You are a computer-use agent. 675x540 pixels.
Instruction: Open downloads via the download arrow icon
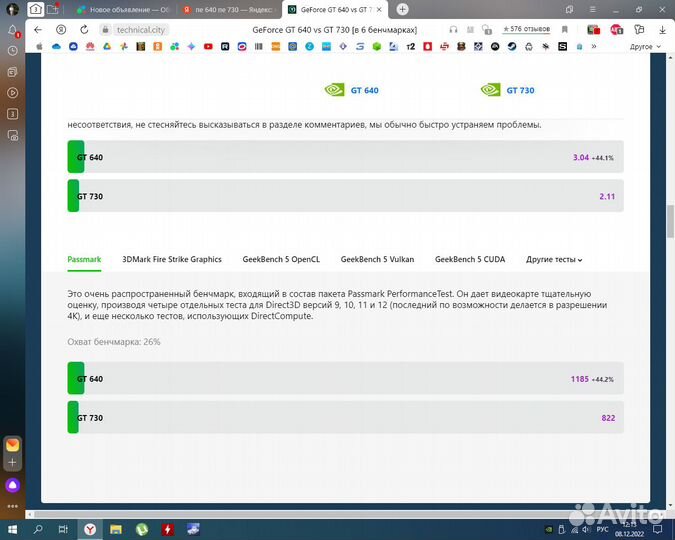pos(663,30)
